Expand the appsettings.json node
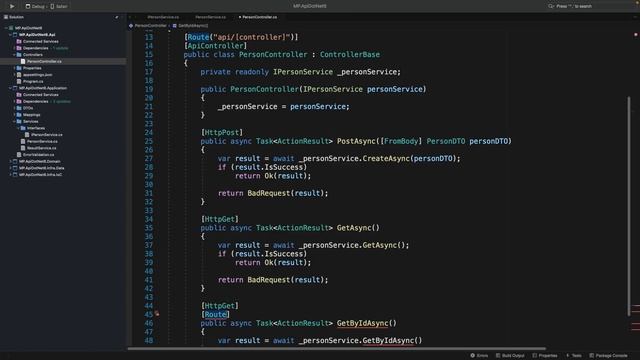This screenshot has height=360, width=640. pyautogui.click(x=14, y=75)
